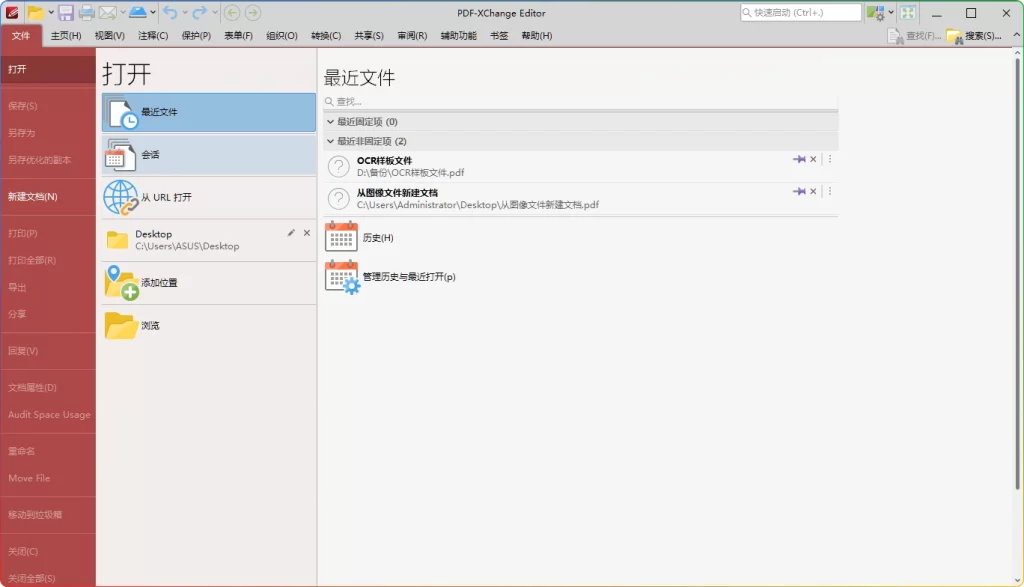
Task: Pin the OCR样板文件 recent entry
Action: pyautogui.click(x=799, y=159)
